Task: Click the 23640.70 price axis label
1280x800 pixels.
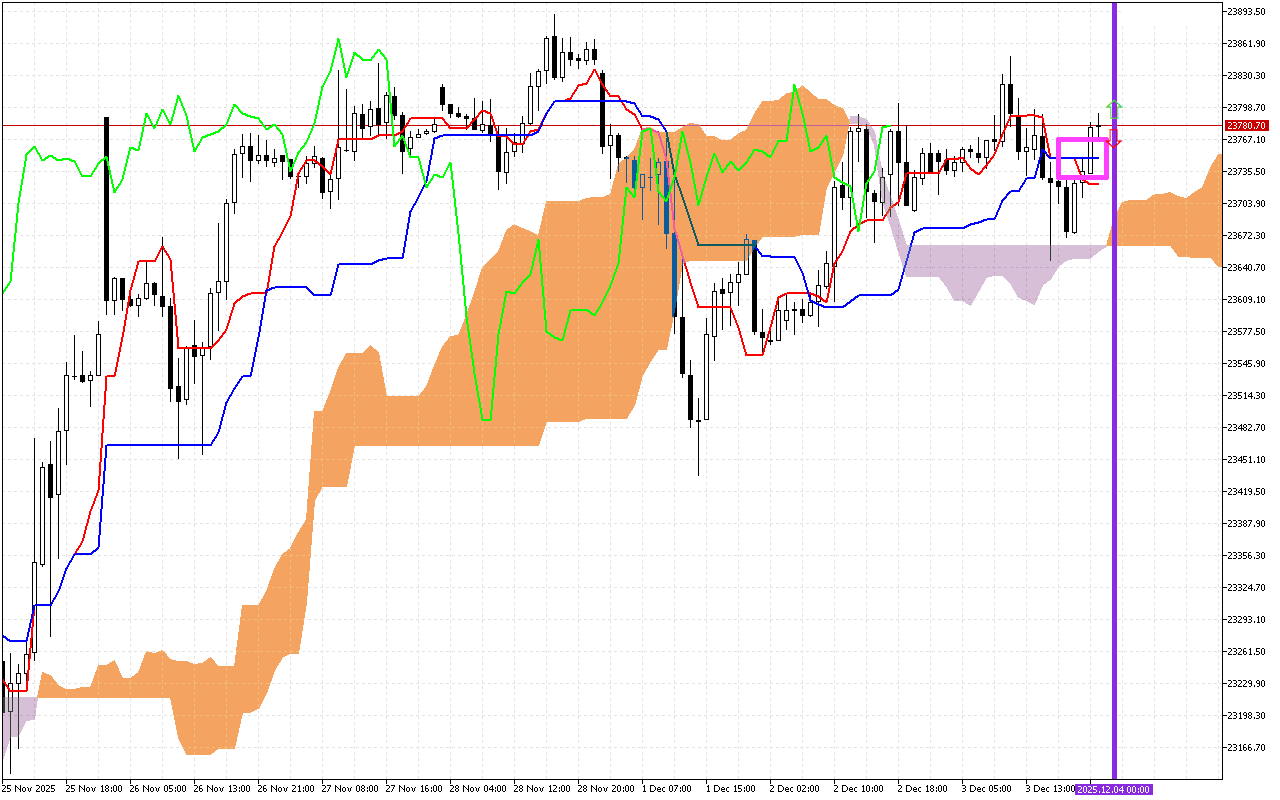Action: [x=1246, y=267]
